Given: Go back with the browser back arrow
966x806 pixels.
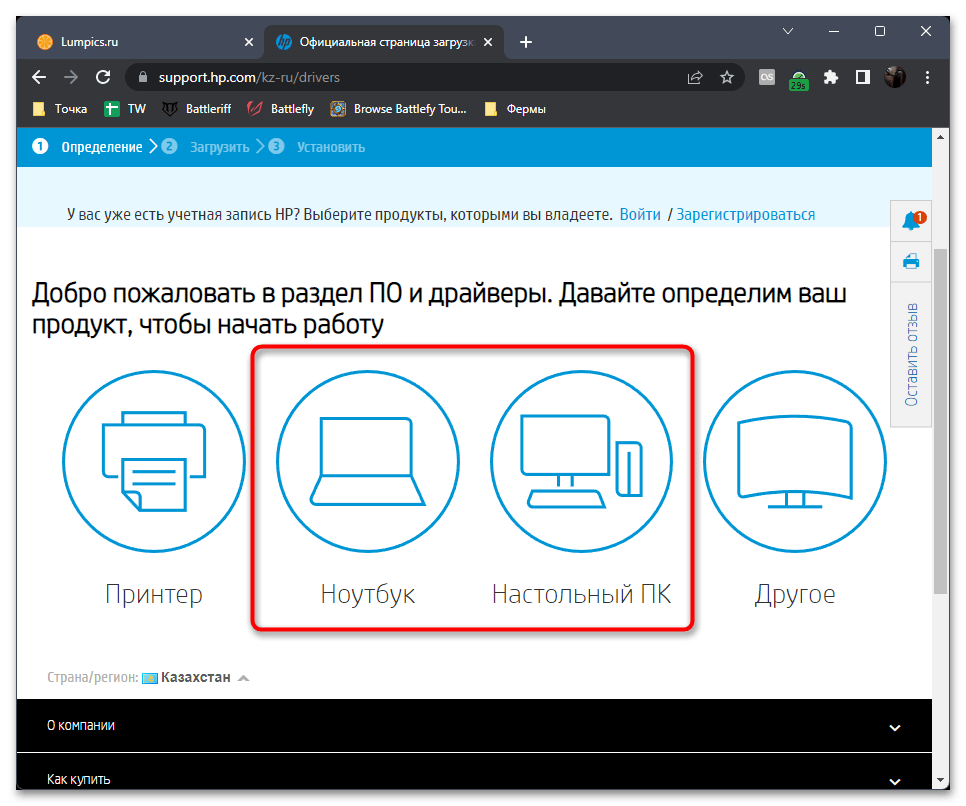Looking at the screenshot, I should coord(39,77).
